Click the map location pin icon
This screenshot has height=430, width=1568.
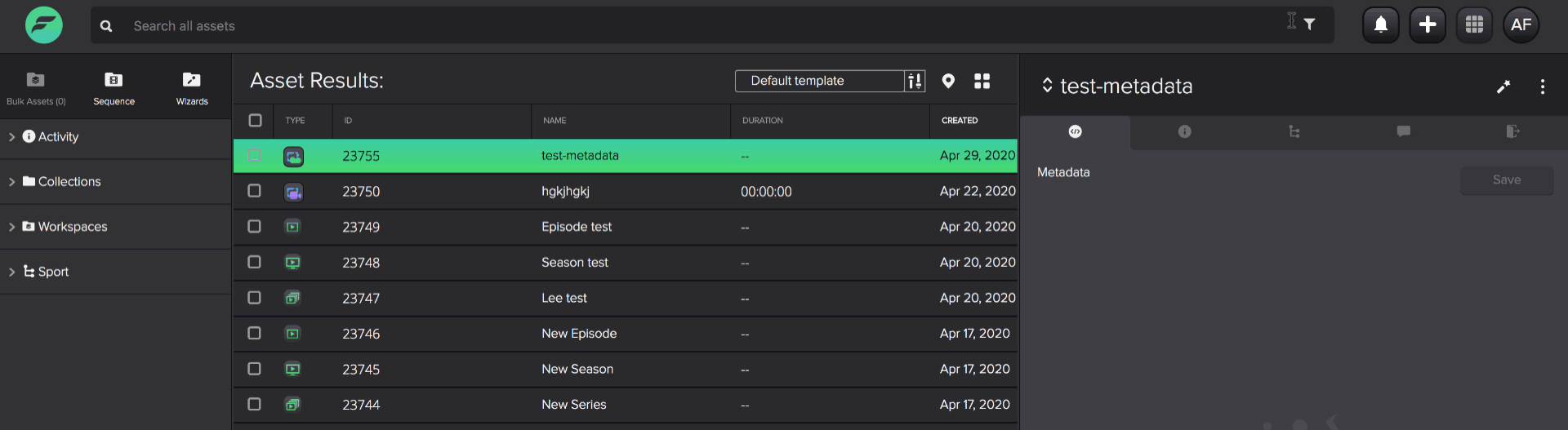point(948,81)
